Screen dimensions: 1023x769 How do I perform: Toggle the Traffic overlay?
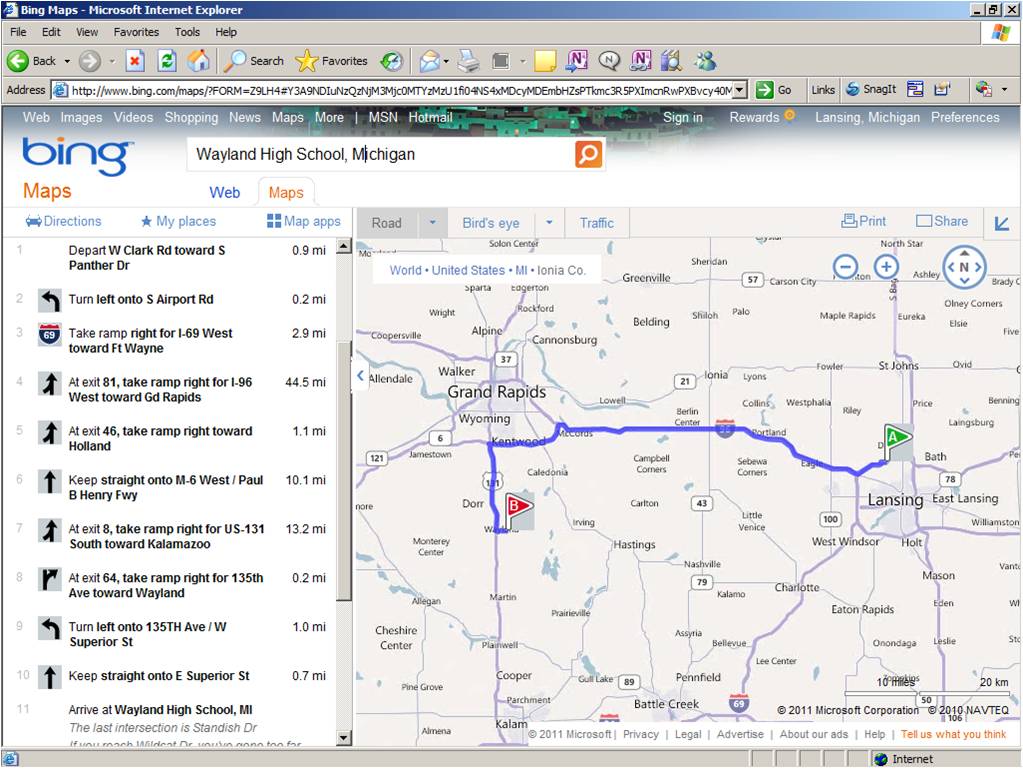point(596,223)
